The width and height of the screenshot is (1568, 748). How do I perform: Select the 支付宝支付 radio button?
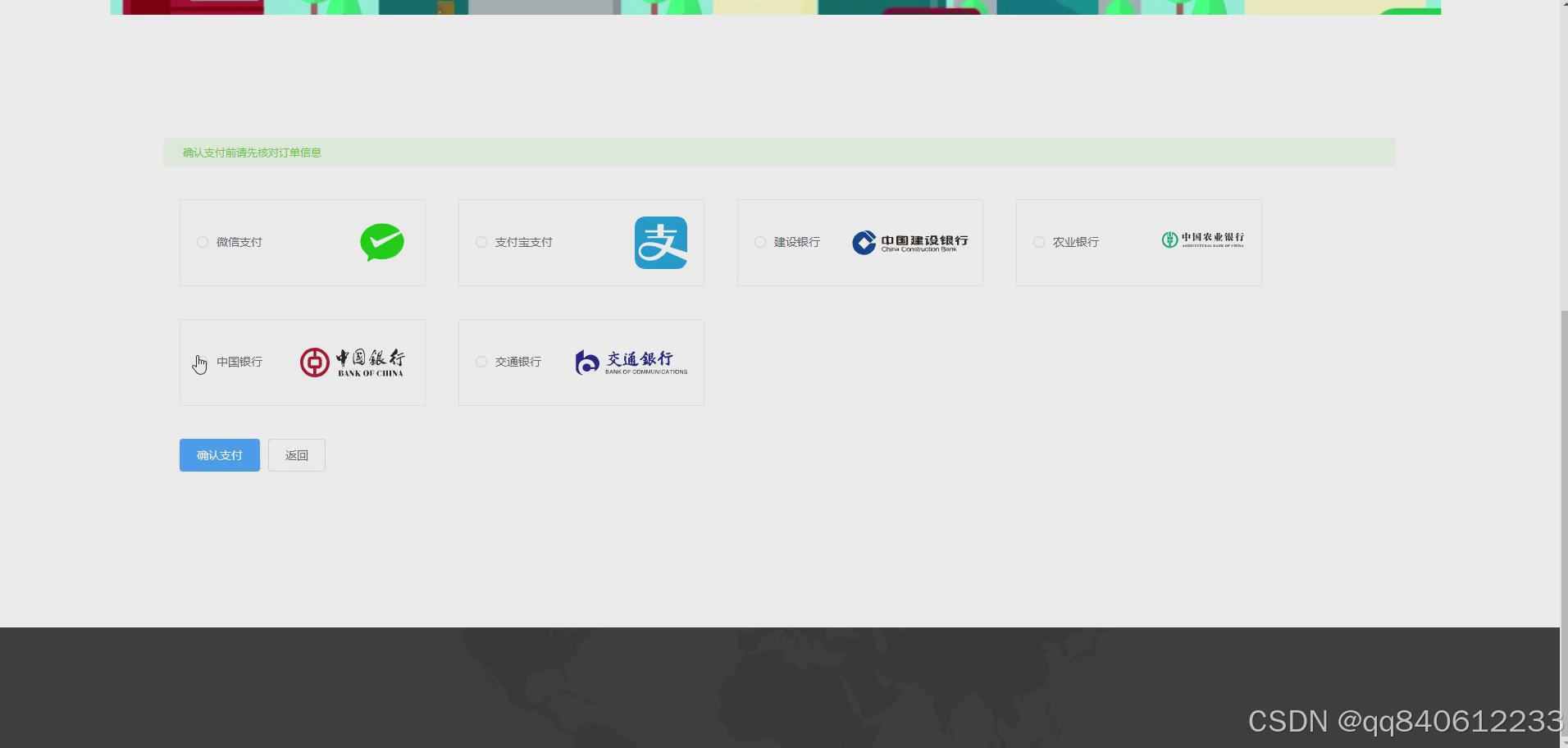[481, 242]
